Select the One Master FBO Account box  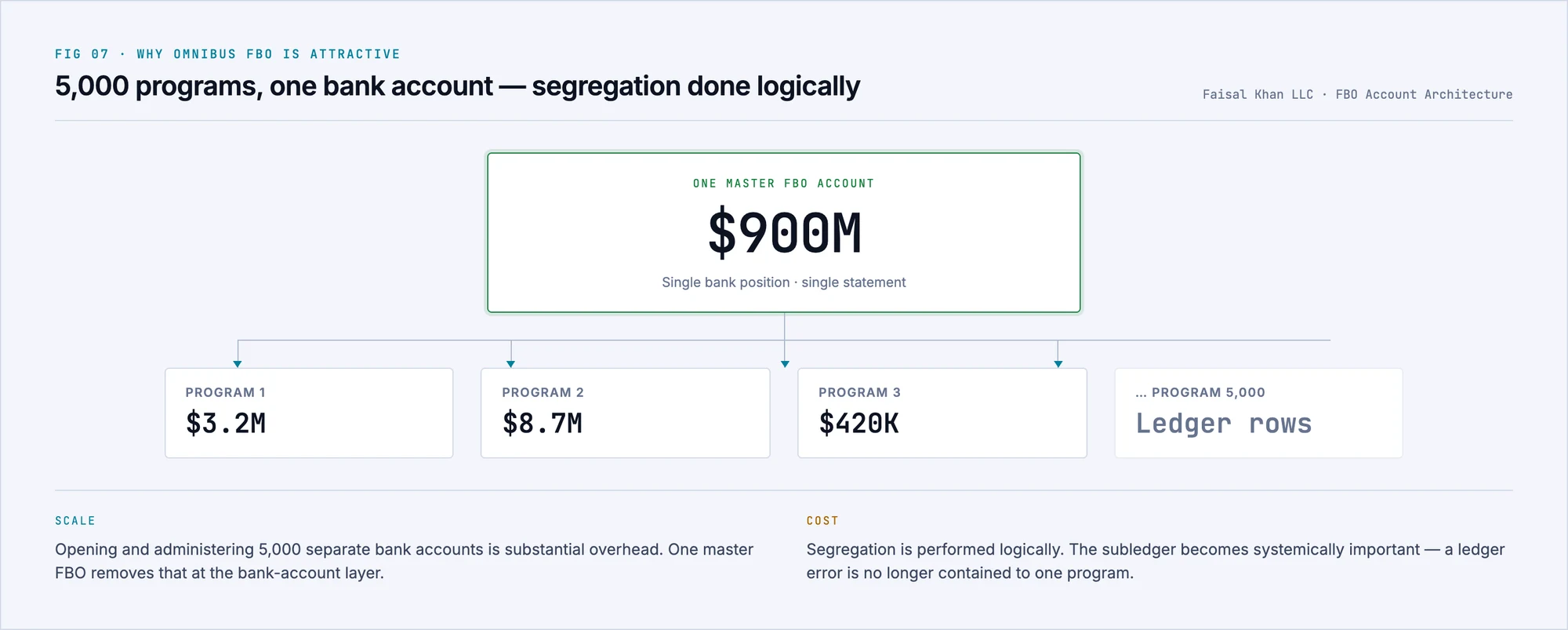click(784, 233)
